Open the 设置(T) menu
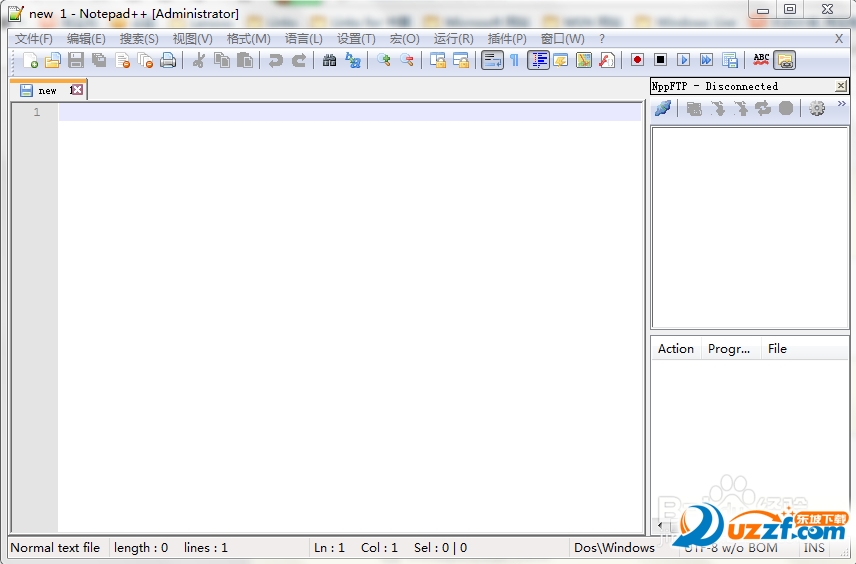The width and height of the screenshot is (856, 564). (356, 39)
